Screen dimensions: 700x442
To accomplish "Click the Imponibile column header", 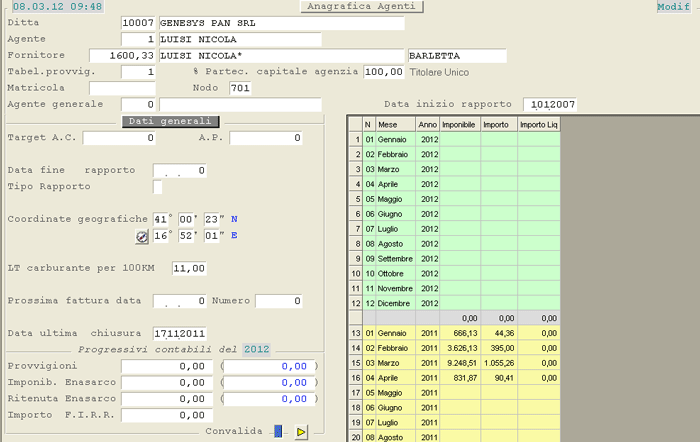I will pos(459,124).
